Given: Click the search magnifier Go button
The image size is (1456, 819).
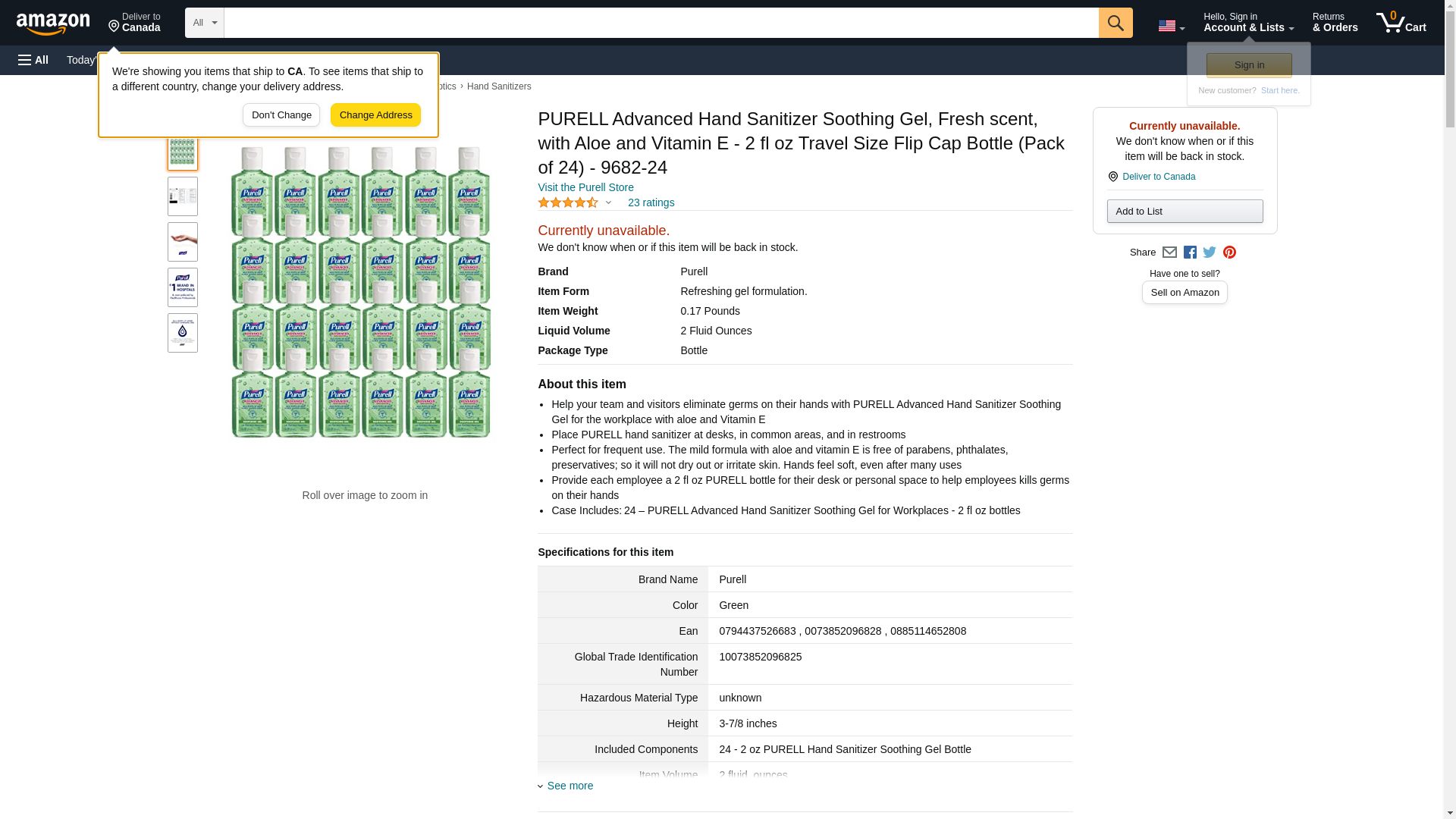Looking at the screenshot, I should [1115, 23].
